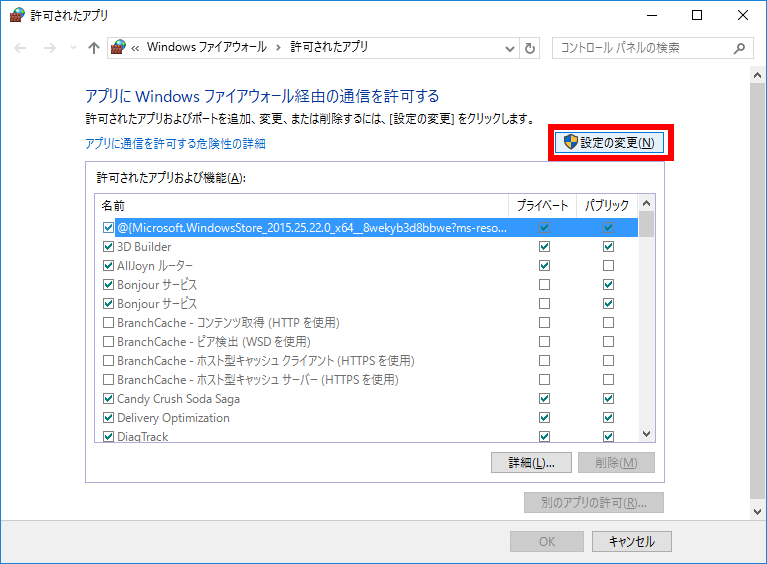
Task: Enable BranchCache コンテンツ取得 checkbox
Action: (109, 323)
